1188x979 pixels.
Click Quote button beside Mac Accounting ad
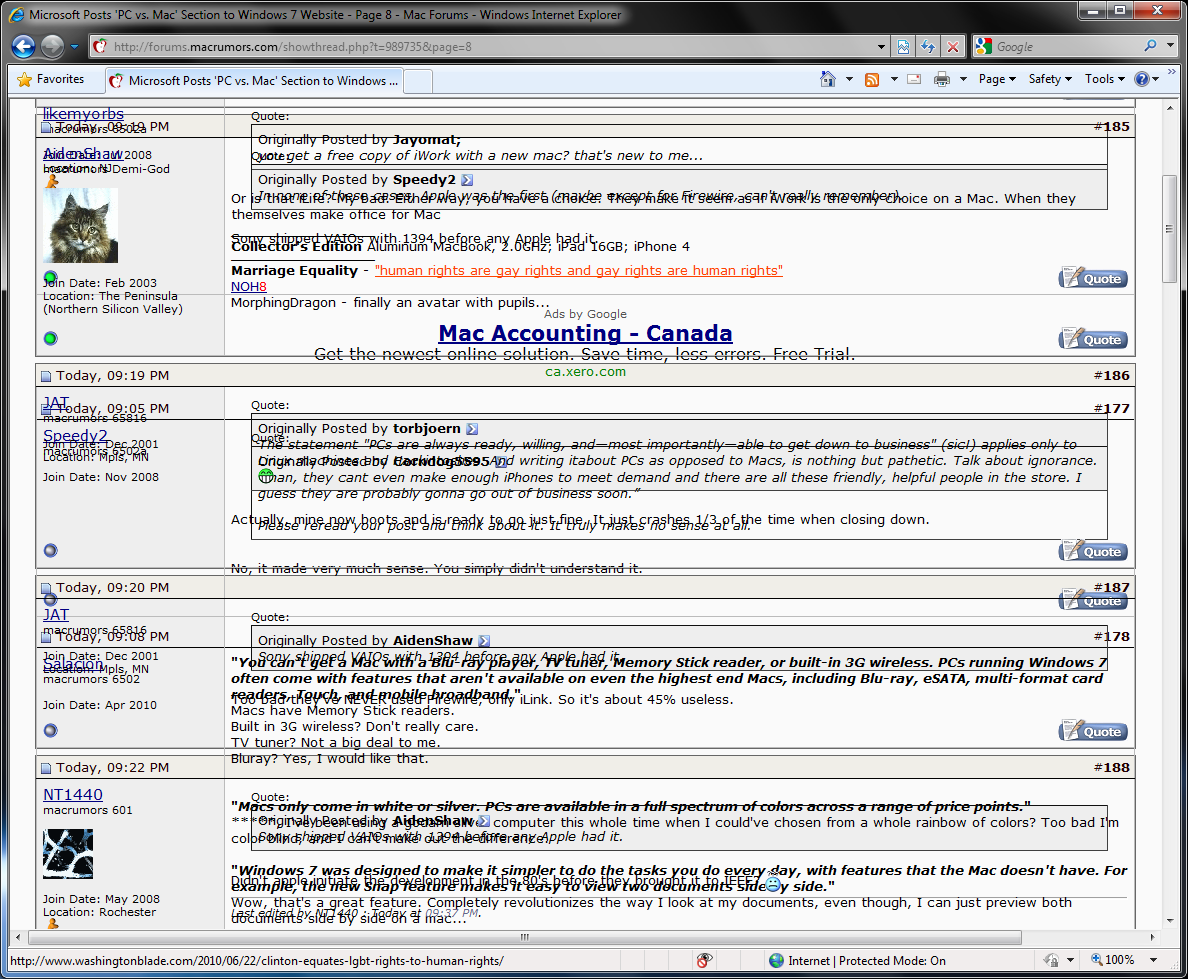[x=1093, y=339]
